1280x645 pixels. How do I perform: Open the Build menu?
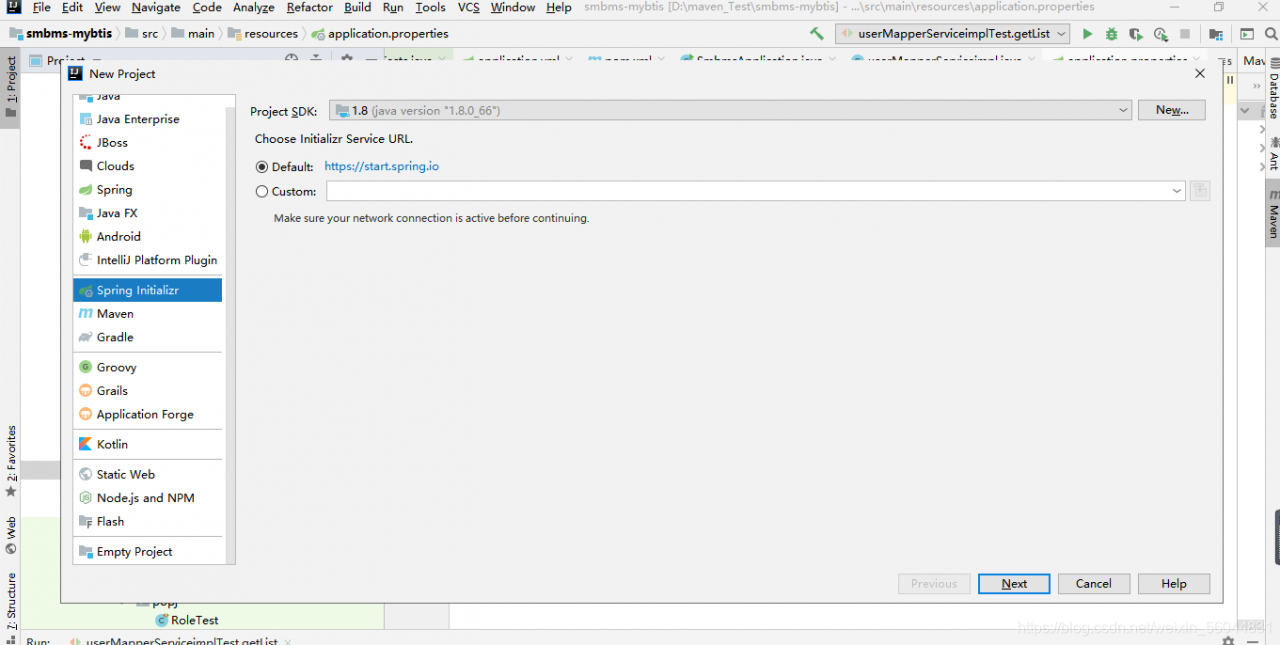[358, 7]
